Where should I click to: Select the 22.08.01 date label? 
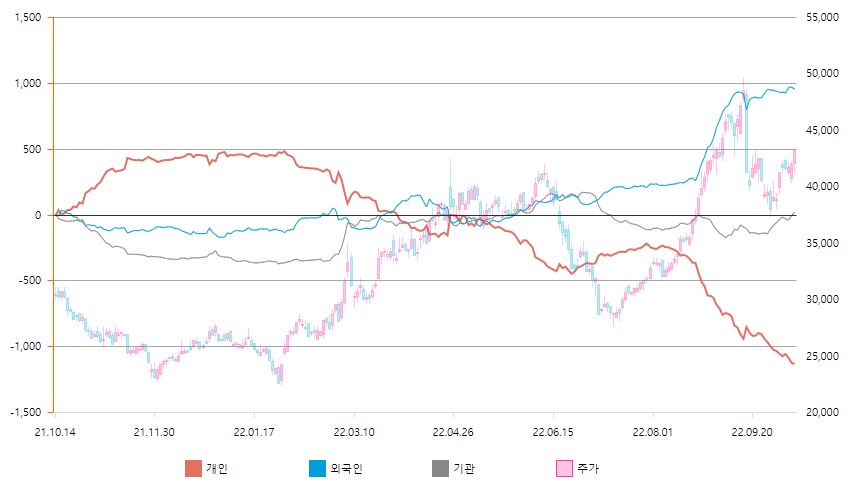coord(653,432)
